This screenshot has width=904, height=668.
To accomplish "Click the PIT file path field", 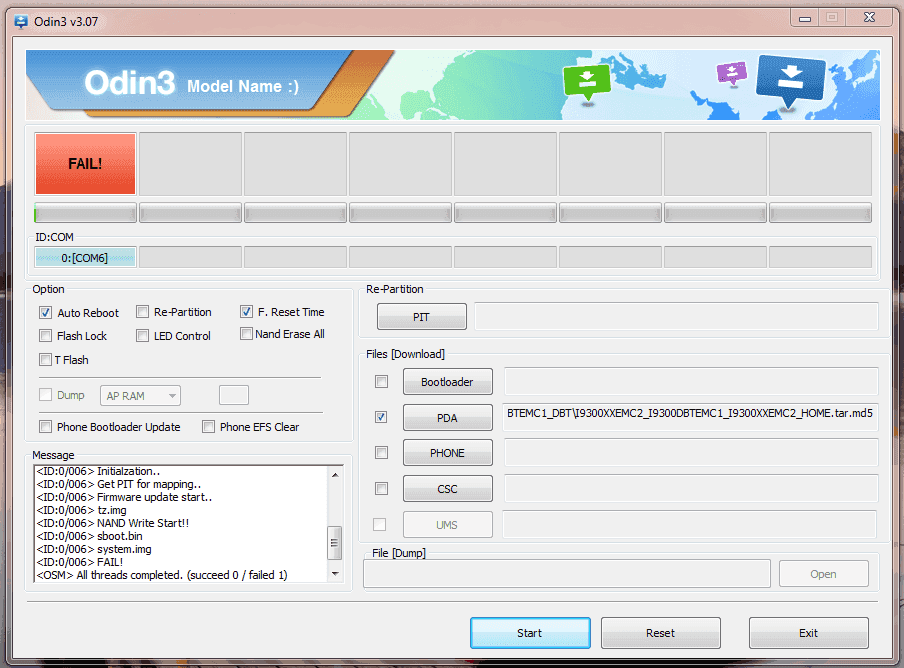I will tap(676, 316).
